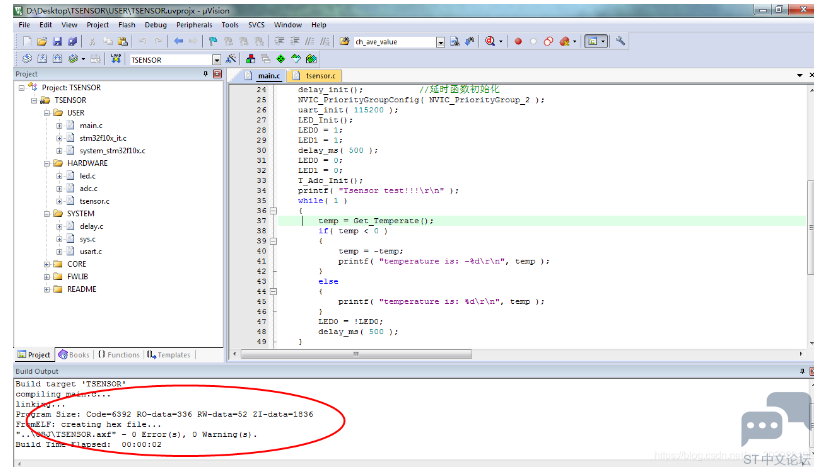The width and height of the screenshot is (820, 475).
Task: Start debug session magnifier icon
Action: tap(490, 41)
